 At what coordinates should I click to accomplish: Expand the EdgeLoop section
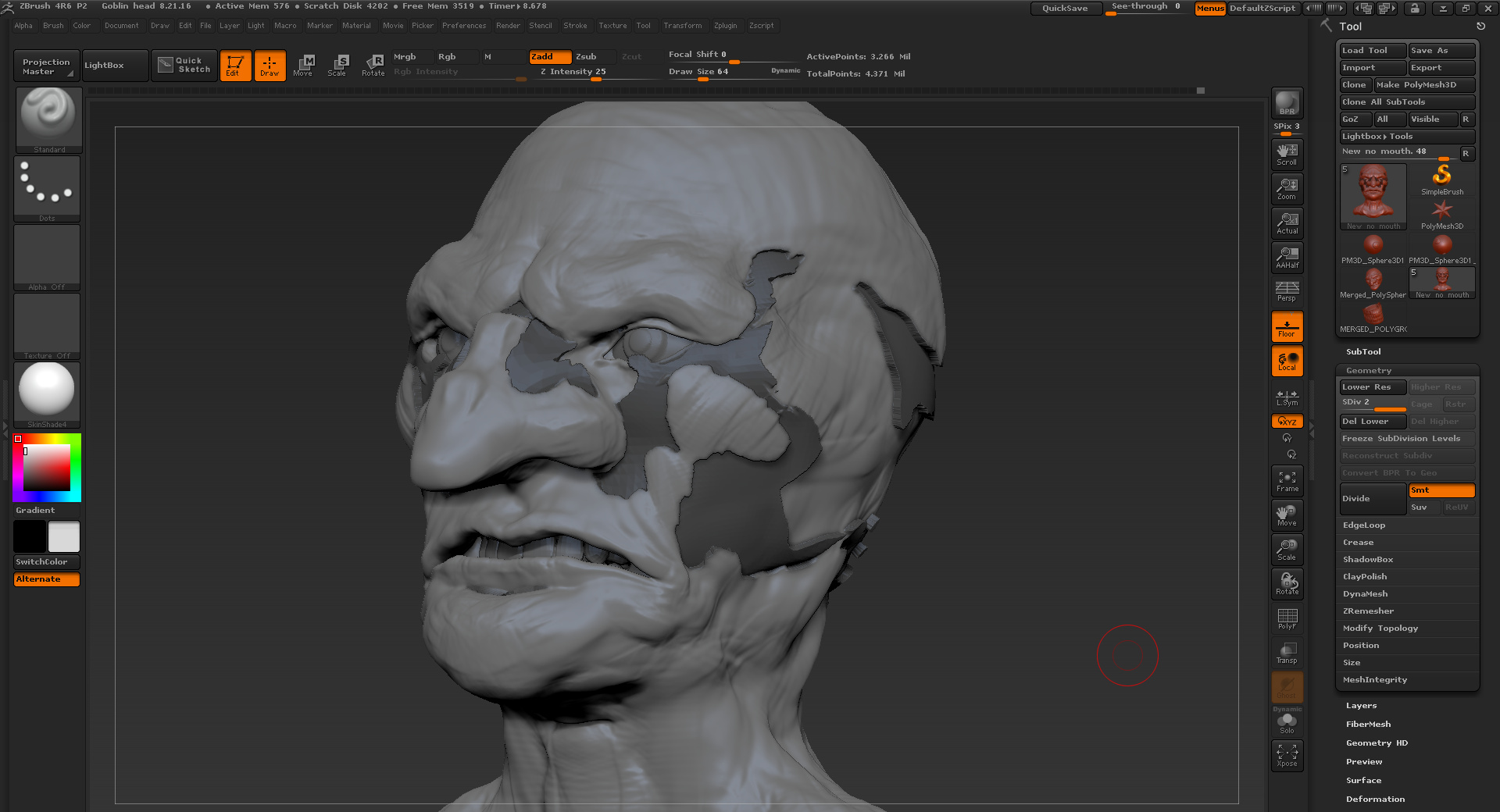pyautogui.click(x=1364, y=525)
